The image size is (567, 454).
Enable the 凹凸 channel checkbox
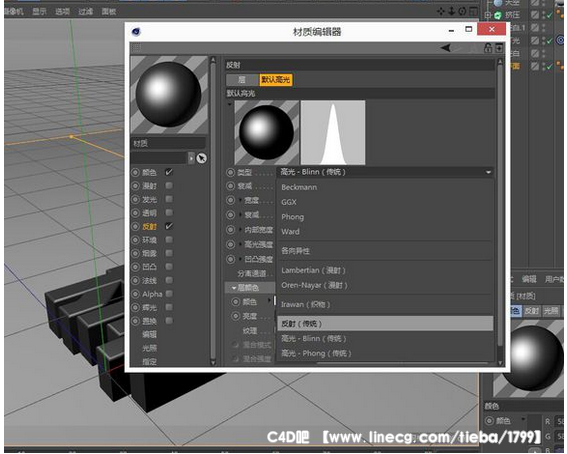point(169,266)
